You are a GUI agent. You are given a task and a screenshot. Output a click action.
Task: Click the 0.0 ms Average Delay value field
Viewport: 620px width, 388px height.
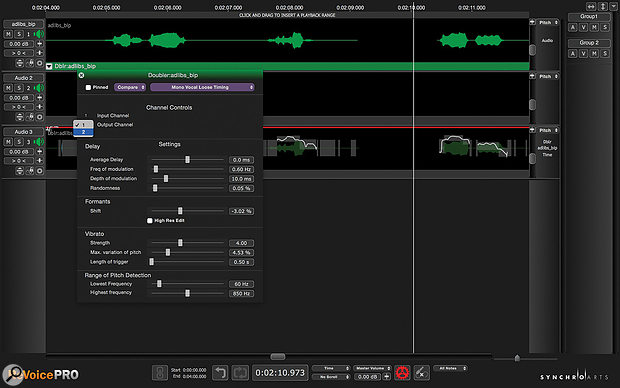click(241, 160)
